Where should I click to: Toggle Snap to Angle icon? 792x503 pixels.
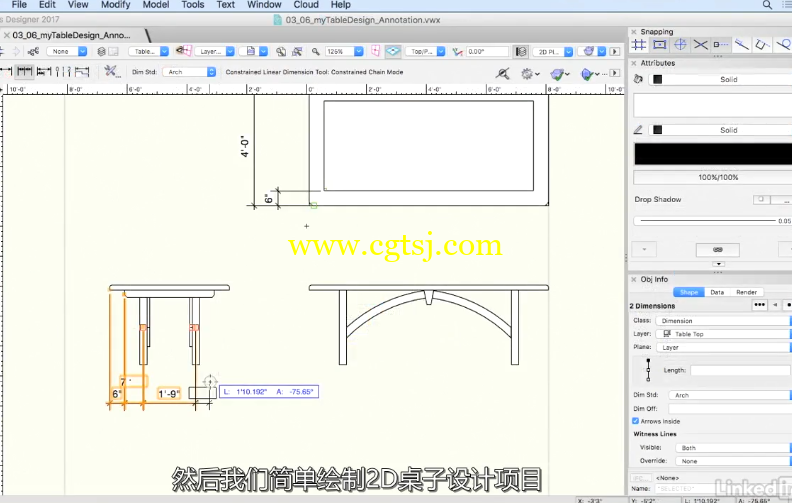(681, 45)
